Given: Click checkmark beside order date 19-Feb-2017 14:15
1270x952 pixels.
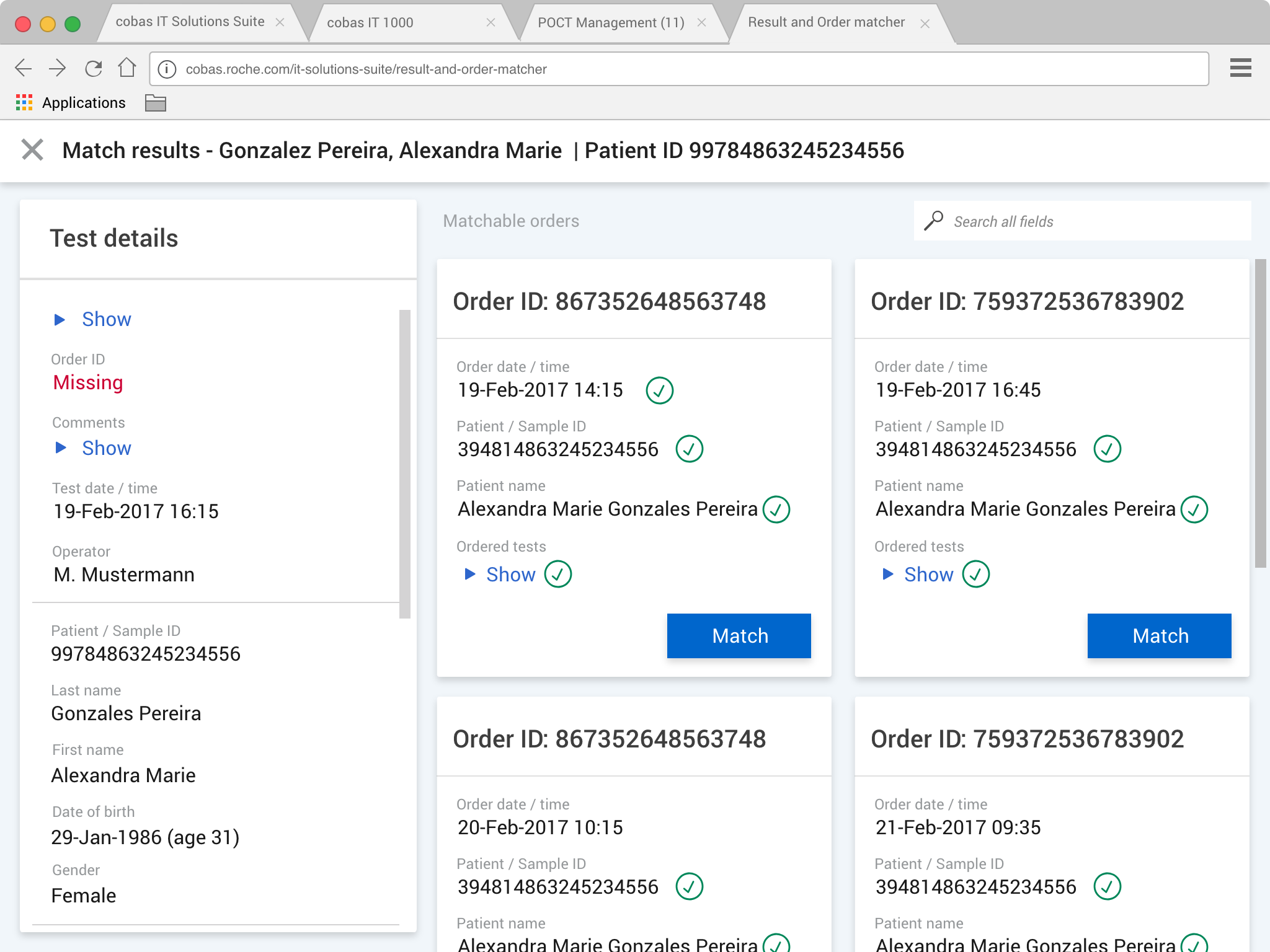Looking at the screenshot, I should point(659,390).
